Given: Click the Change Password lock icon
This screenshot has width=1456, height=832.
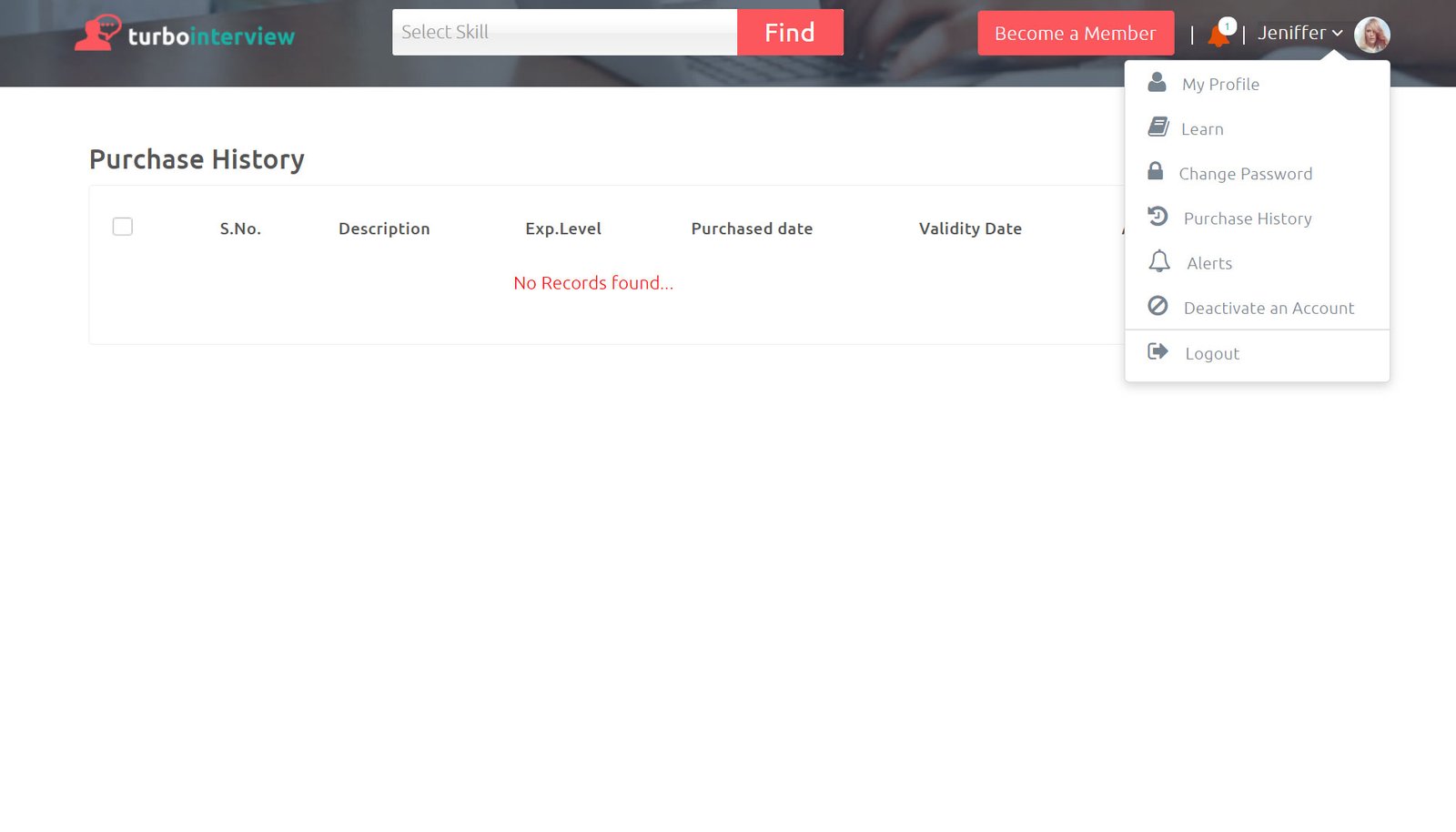Looking at the screenshot, I should [x=1155, y=171].
